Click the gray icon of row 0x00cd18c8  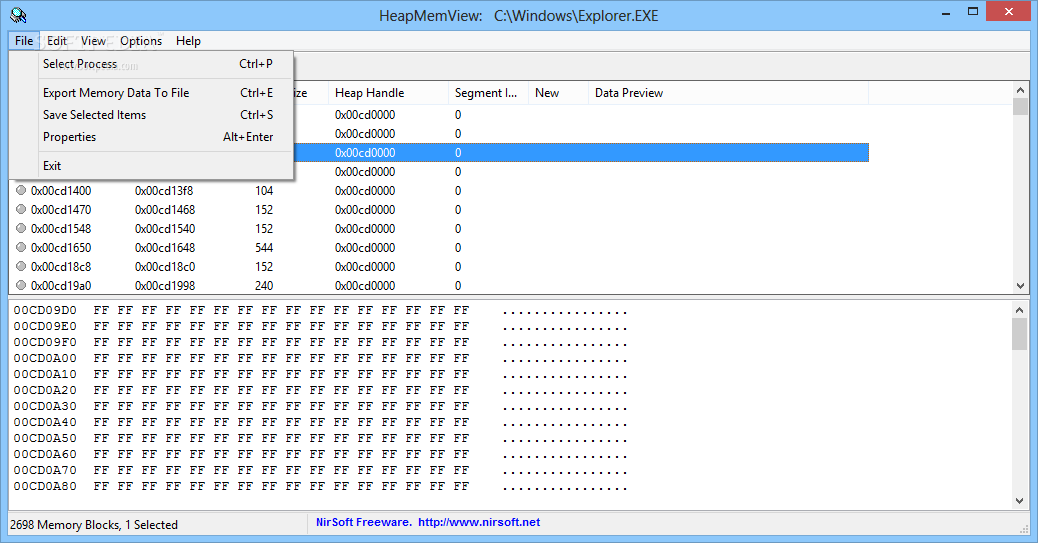coord(21,266)
